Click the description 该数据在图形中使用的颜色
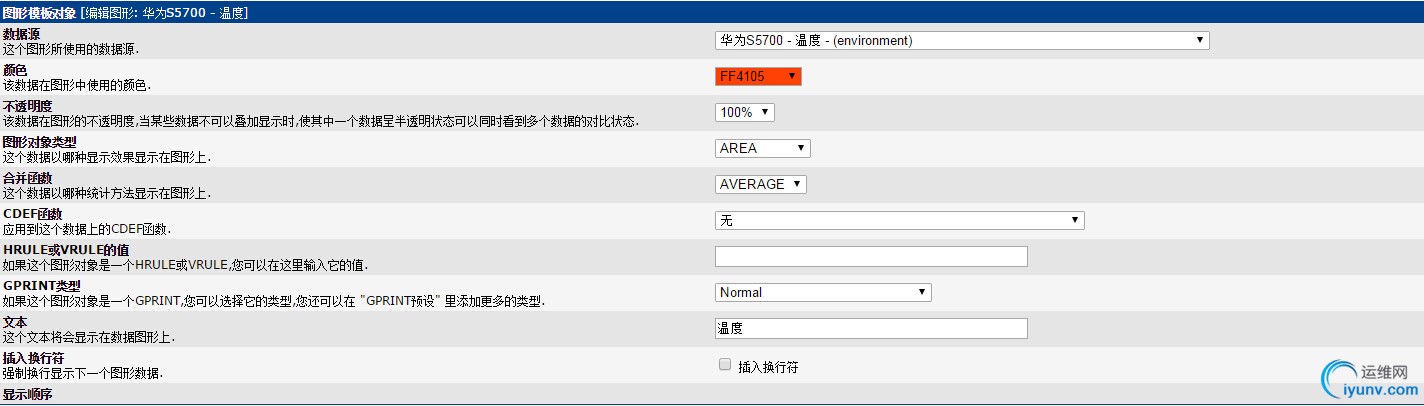Image resolution: width=1424 pixels, height=406 pixels. click(x=78, y=86)
